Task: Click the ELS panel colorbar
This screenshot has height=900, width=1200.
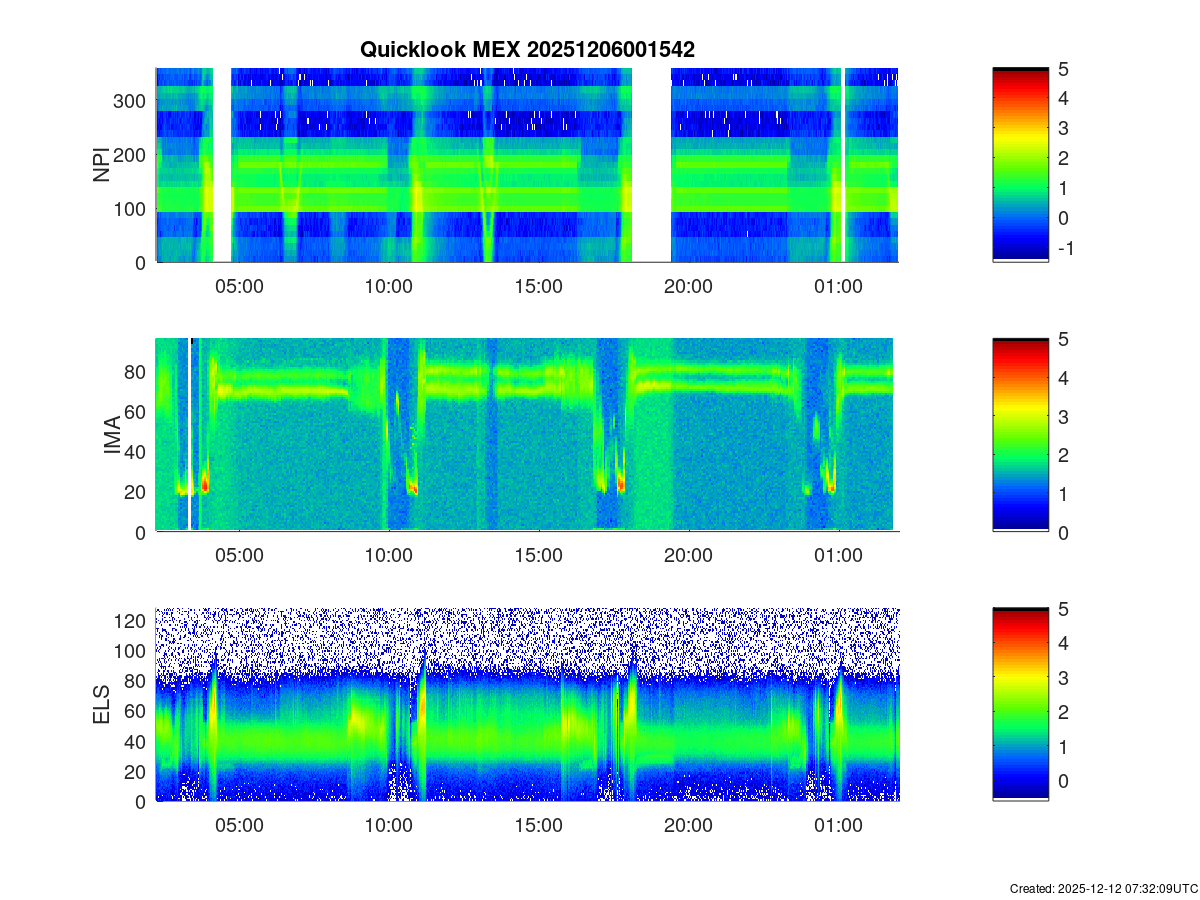Action: (x=1020, y=704)
